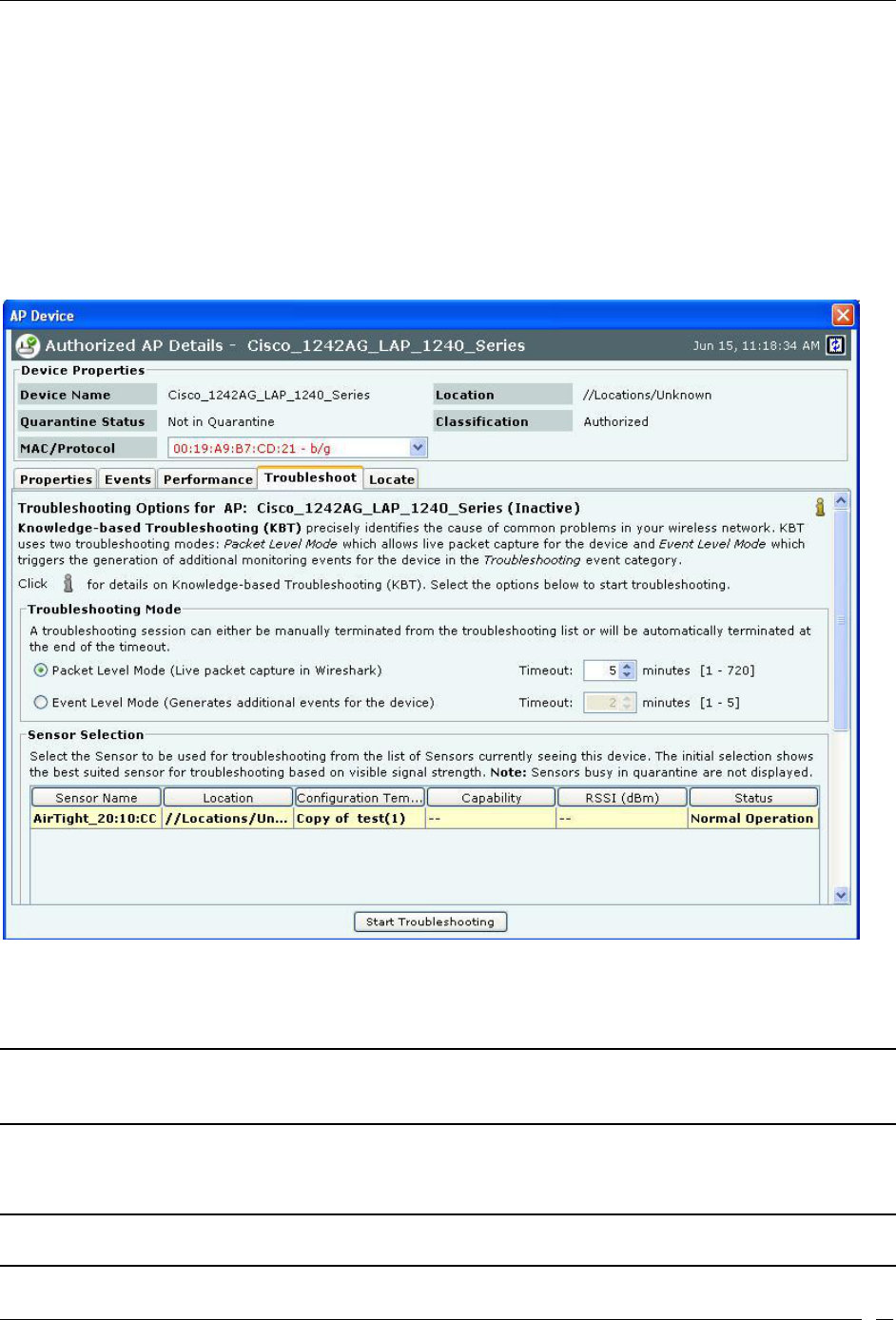Sort by Sensor Name column header
The width and height of the screenshot is (896, 1320).
click(96, 798)
